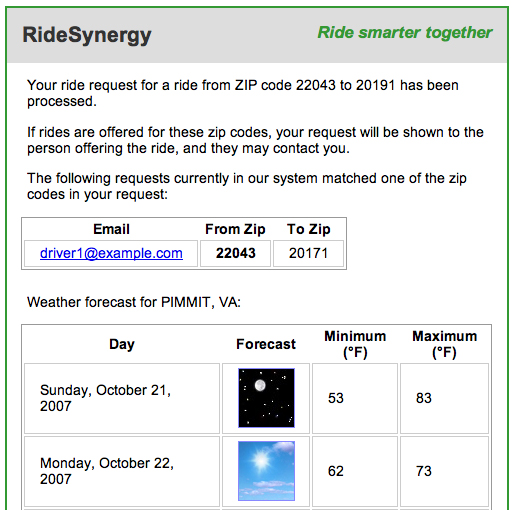Select the Sunday, October 21, 2007 cell

[122, 398]
